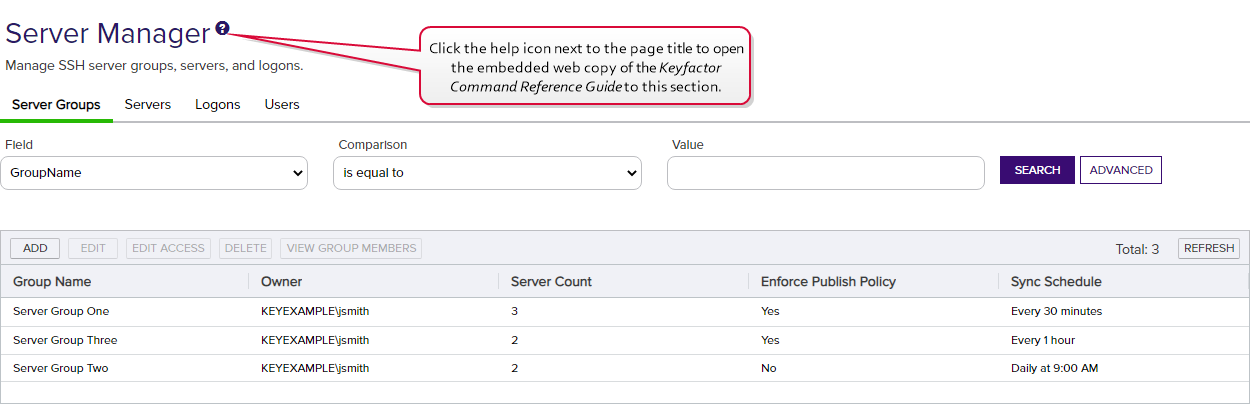Open the Logons tab
Screen dimensions: 1250x404
click(x=218, y=104)
